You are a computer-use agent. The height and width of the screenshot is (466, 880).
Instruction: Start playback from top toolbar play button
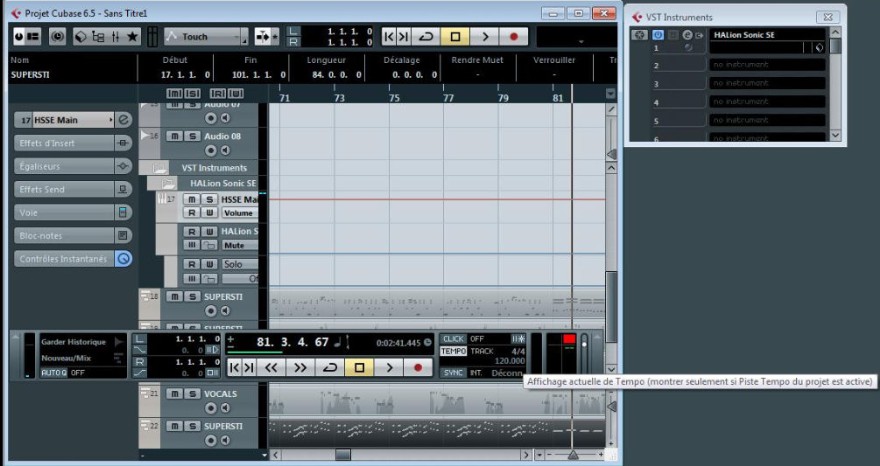(x=485, y=36)
